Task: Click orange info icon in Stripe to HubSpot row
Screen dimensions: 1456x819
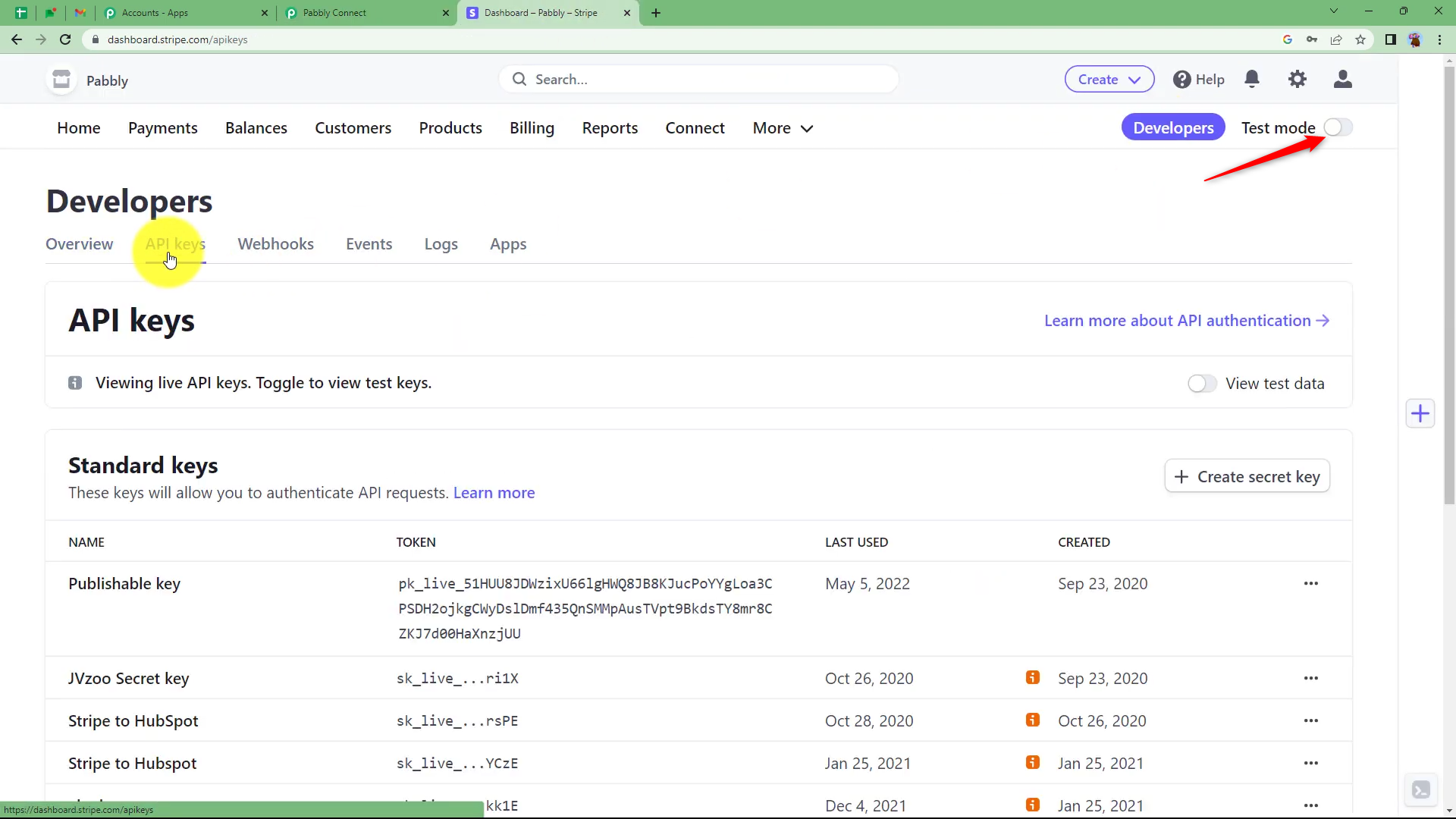Action: coord(1033,720)
